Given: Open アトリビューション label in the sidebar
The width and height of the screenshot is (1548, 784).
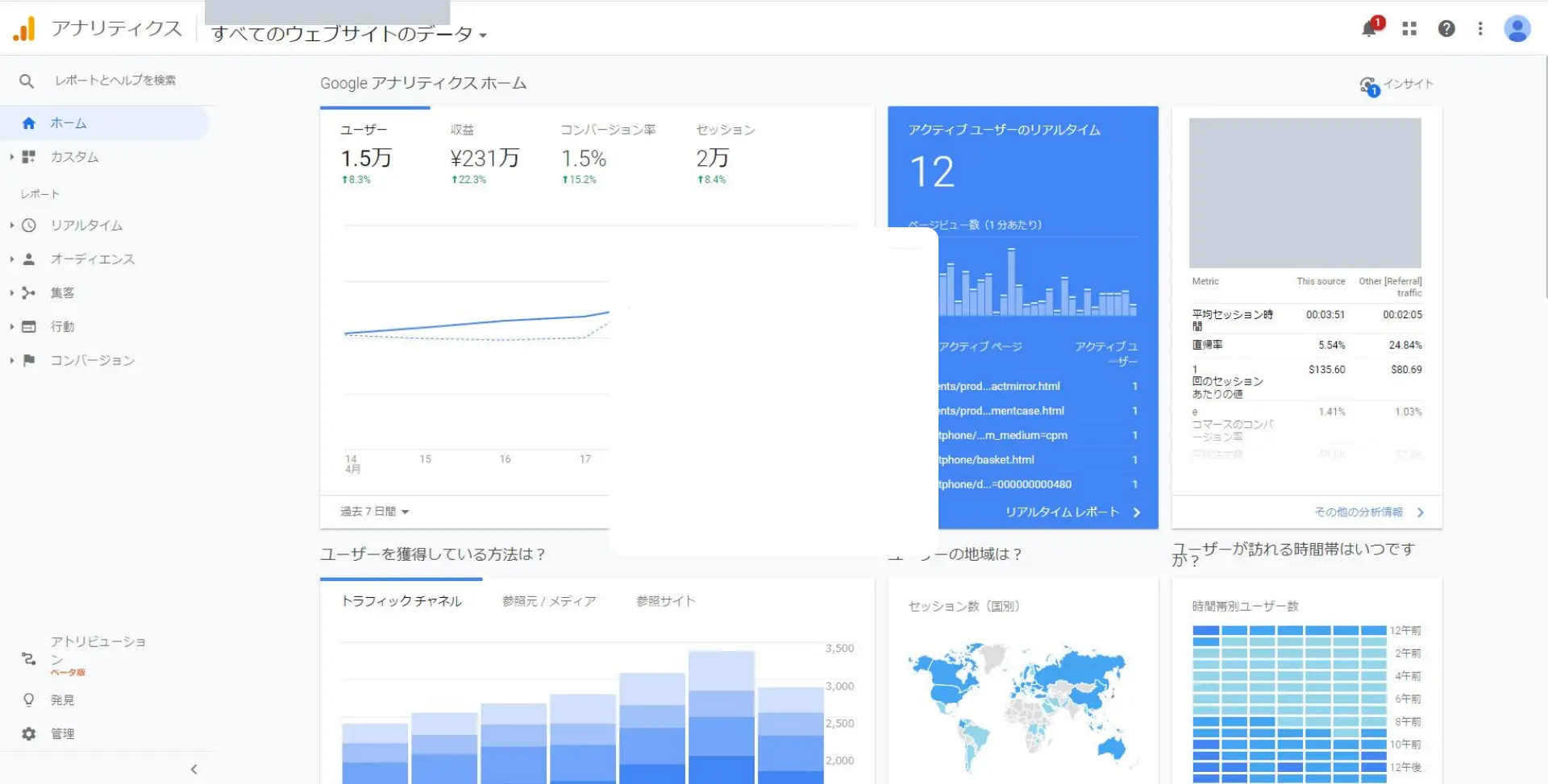Looking at the screenshot, I should 98,650.
